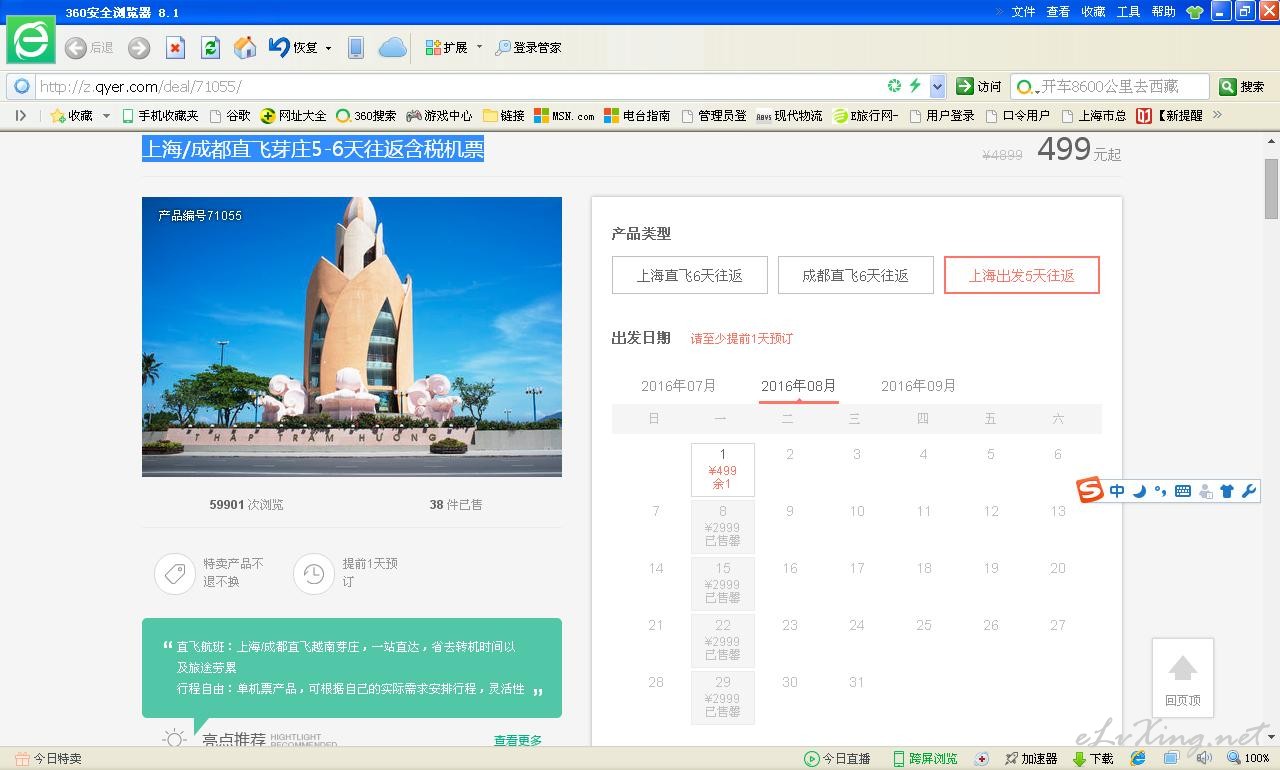
Task: Click the 查看更多 link
Action: click(518, 741)
